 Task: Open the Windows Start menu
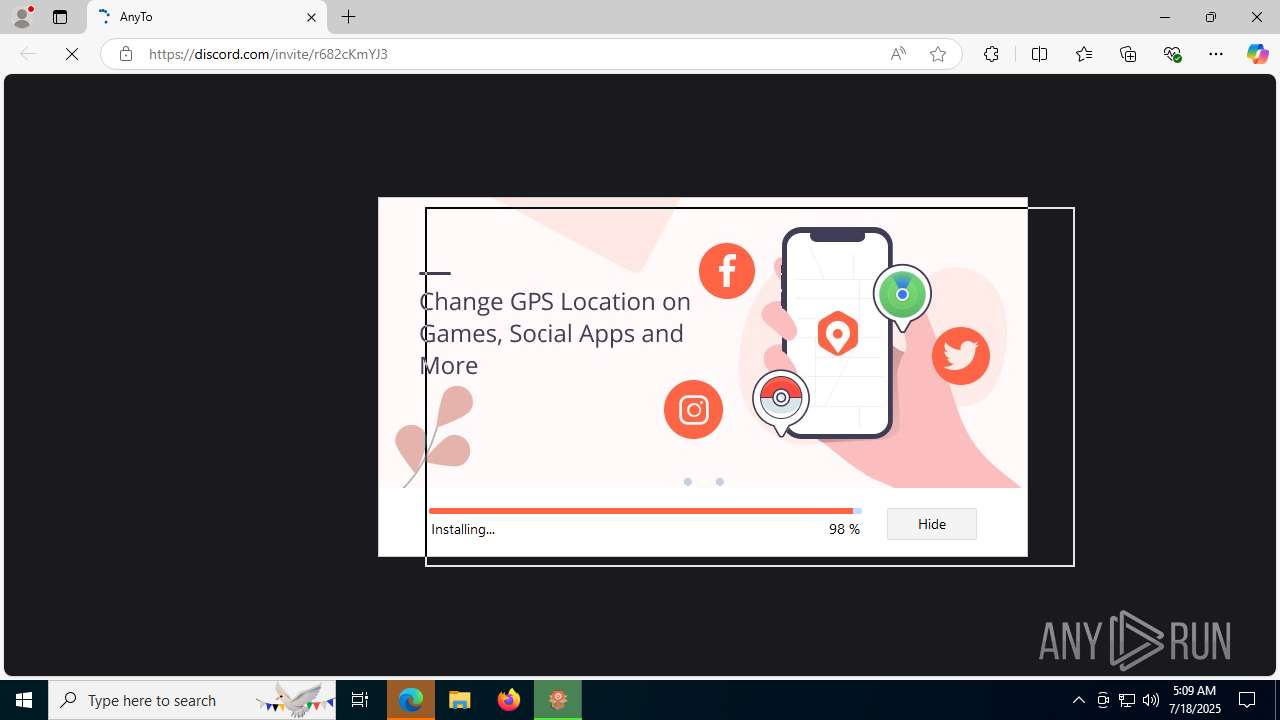(24, 700)
